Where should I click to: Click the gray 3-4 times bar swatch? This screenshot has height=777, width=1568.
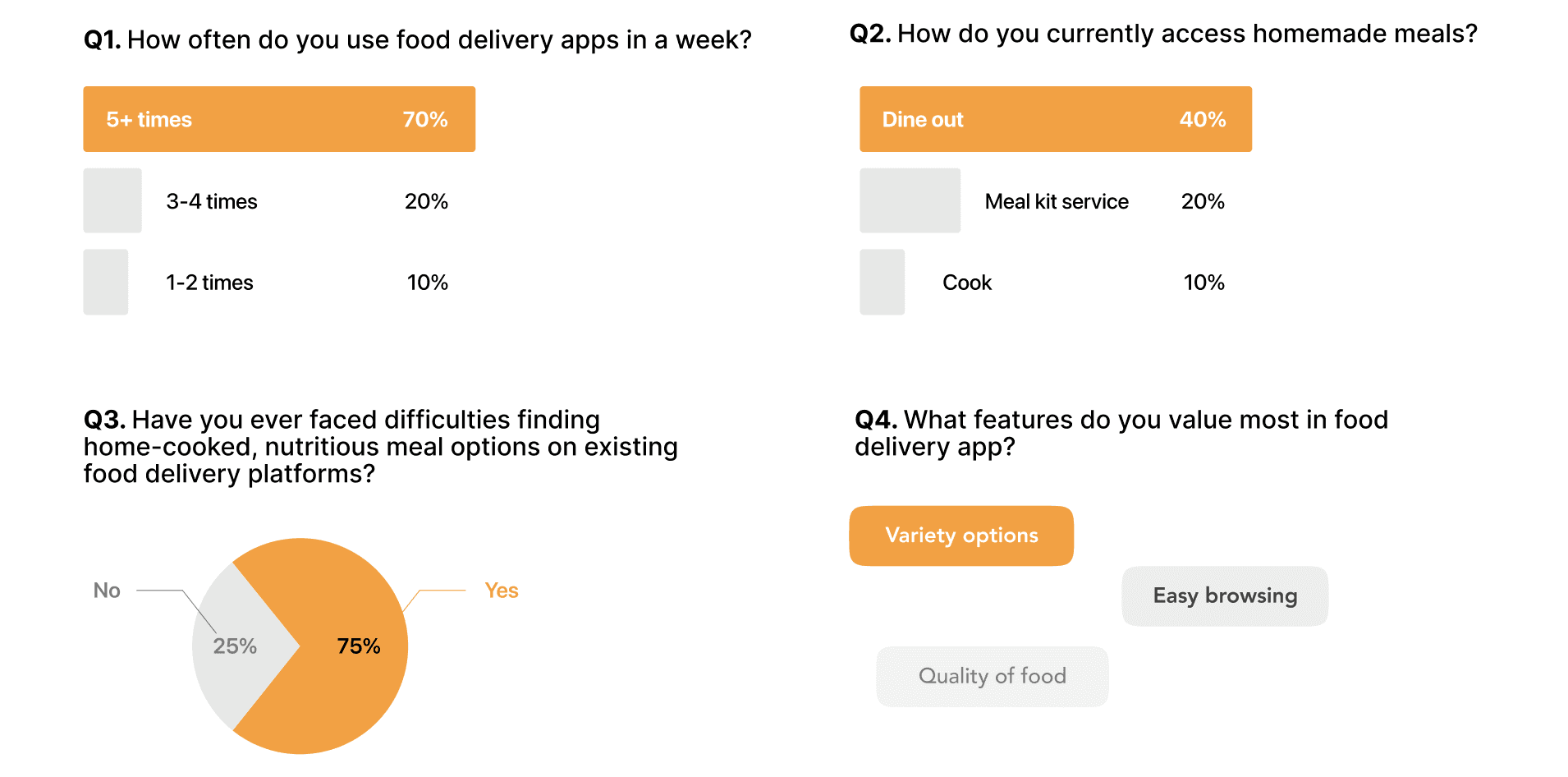click(x=112, y=201)
